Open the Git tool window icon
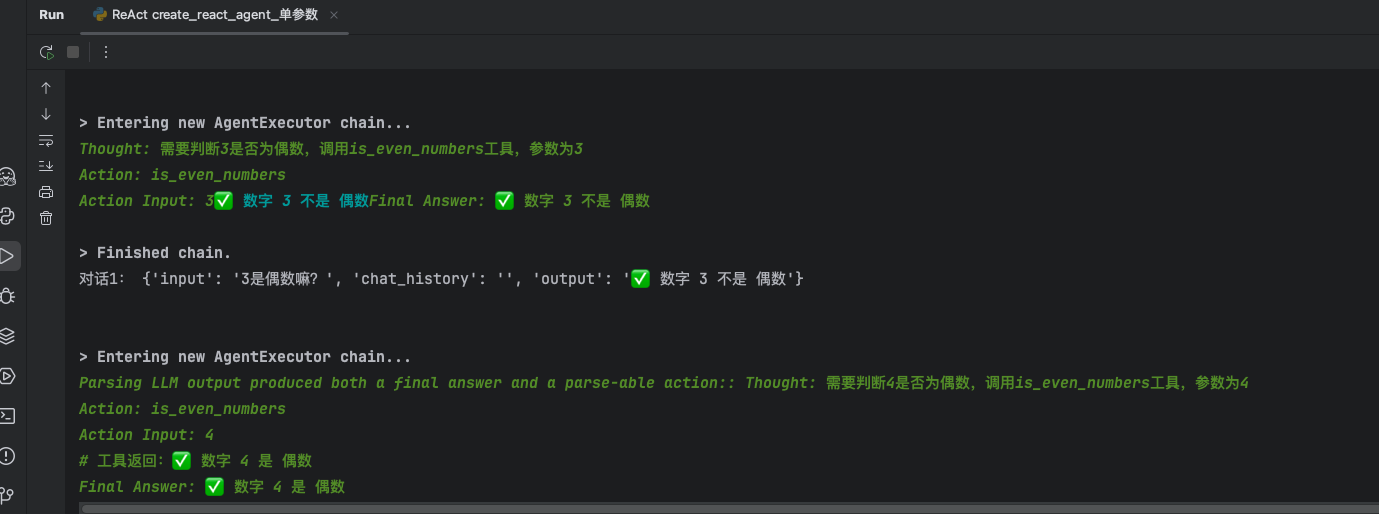Screen dimensions: 1379x514 click(7, 495)
